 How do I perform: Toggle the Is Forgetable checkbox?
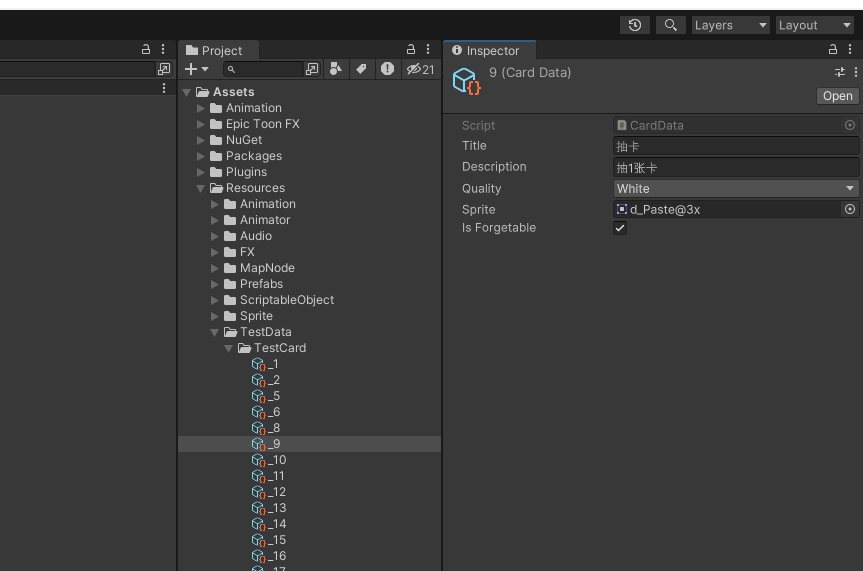coord(620,228)
